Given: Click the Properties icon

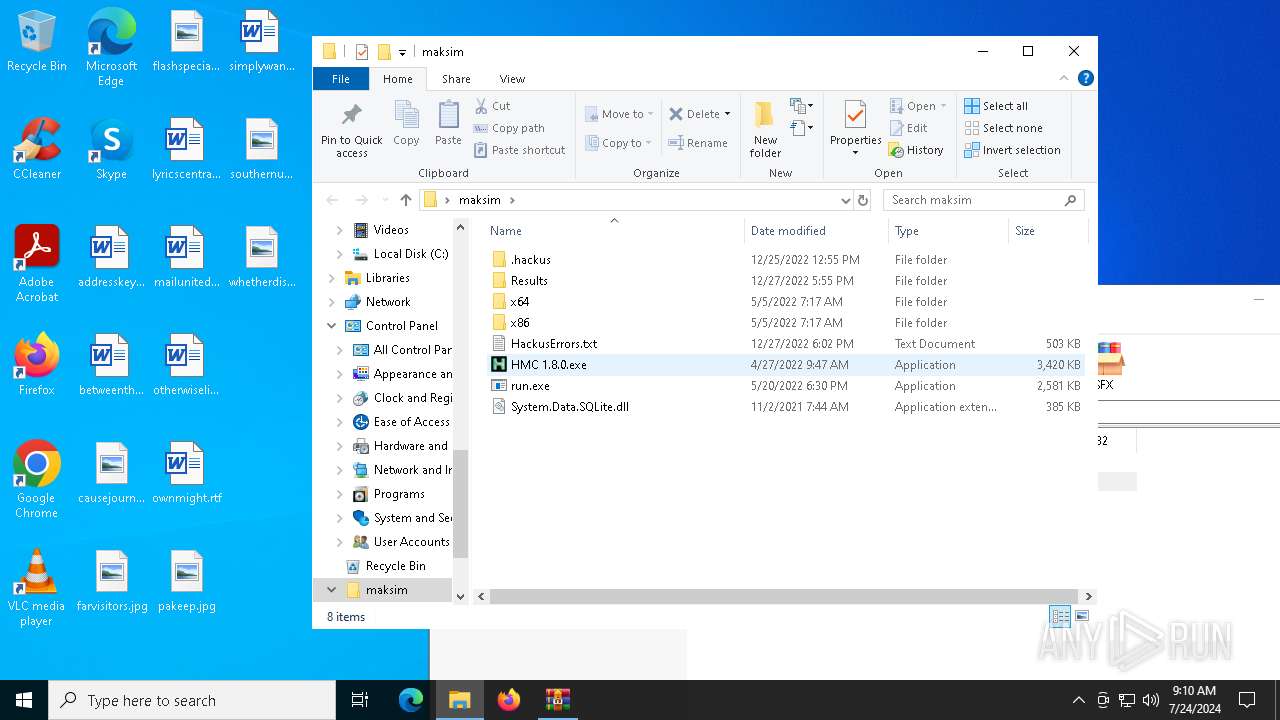Looking at the screenshot, I should coord(855,116).
